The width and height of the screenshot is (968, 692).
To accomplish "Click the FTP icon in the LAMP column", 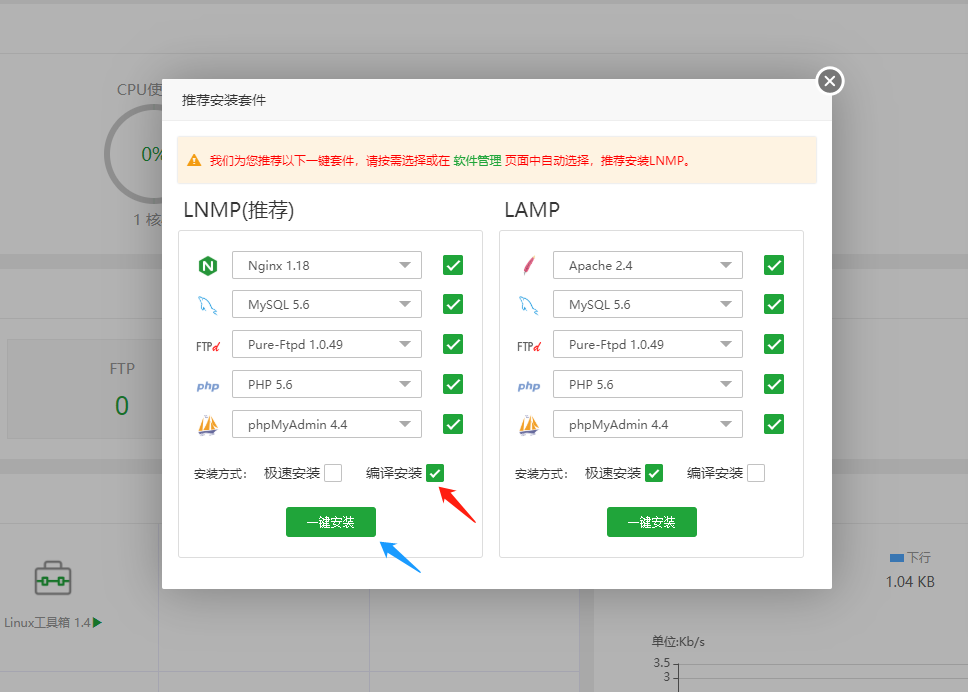I will point(529,346).
